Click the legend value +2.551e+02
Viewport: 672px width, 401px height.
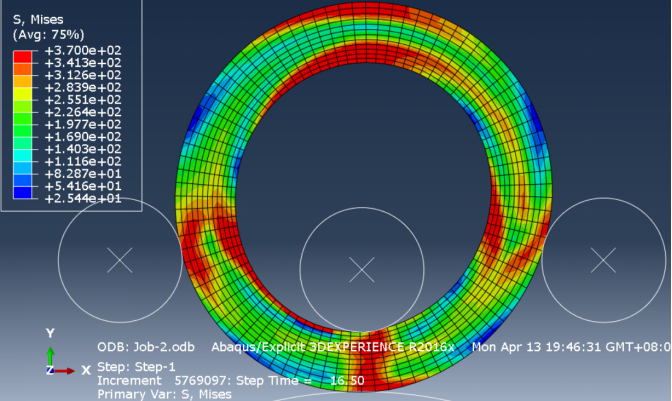click(83, 100)
